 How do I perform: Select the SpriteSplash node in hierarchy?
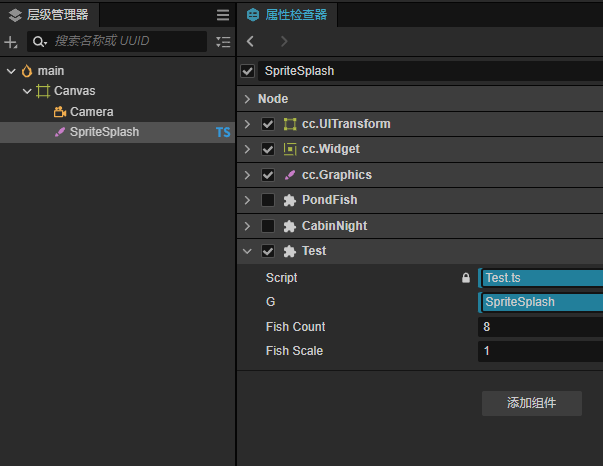point(117,132)
